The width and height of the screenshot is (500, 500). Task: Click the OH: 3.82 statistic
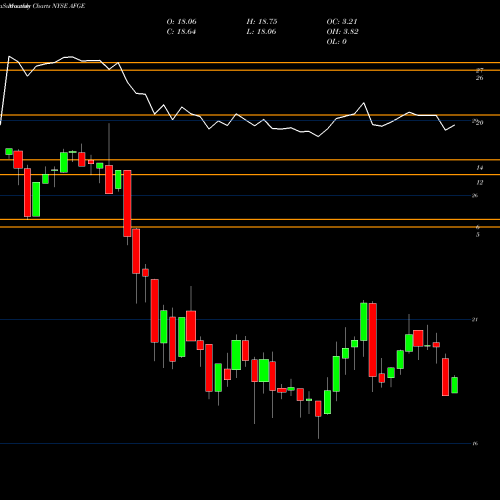tap(342, 32)
